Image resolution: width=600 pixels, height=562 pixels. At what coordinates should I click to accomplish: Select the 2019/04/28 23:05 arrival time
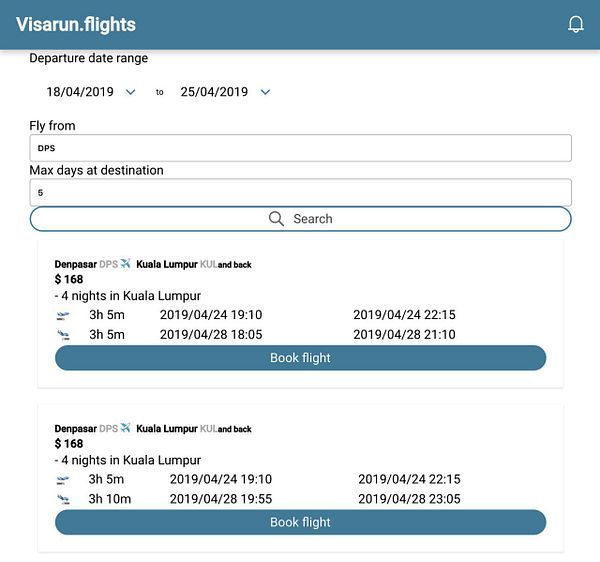point(409,499)
